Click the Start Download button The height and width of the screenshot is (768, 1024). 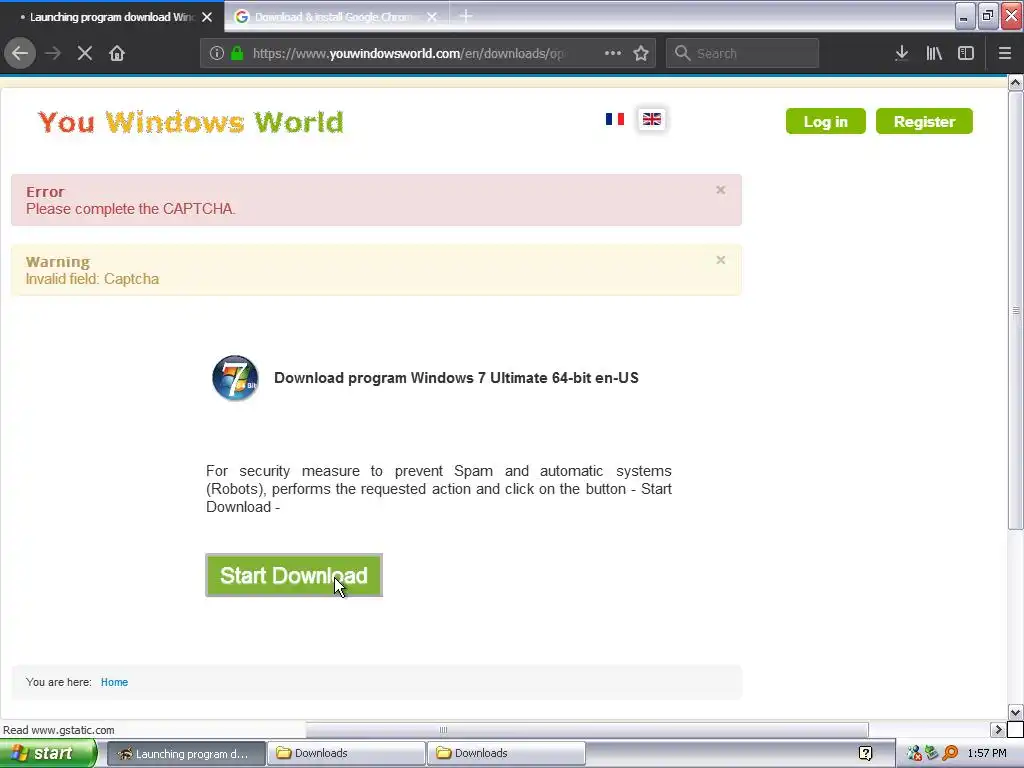[294, 575]
